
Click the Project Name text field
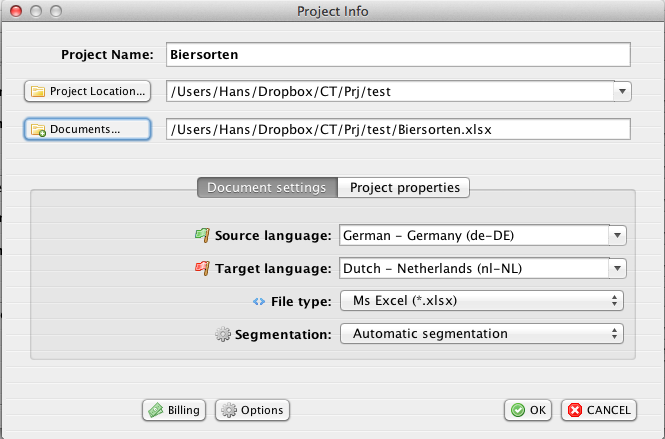[x=398, y=54]
